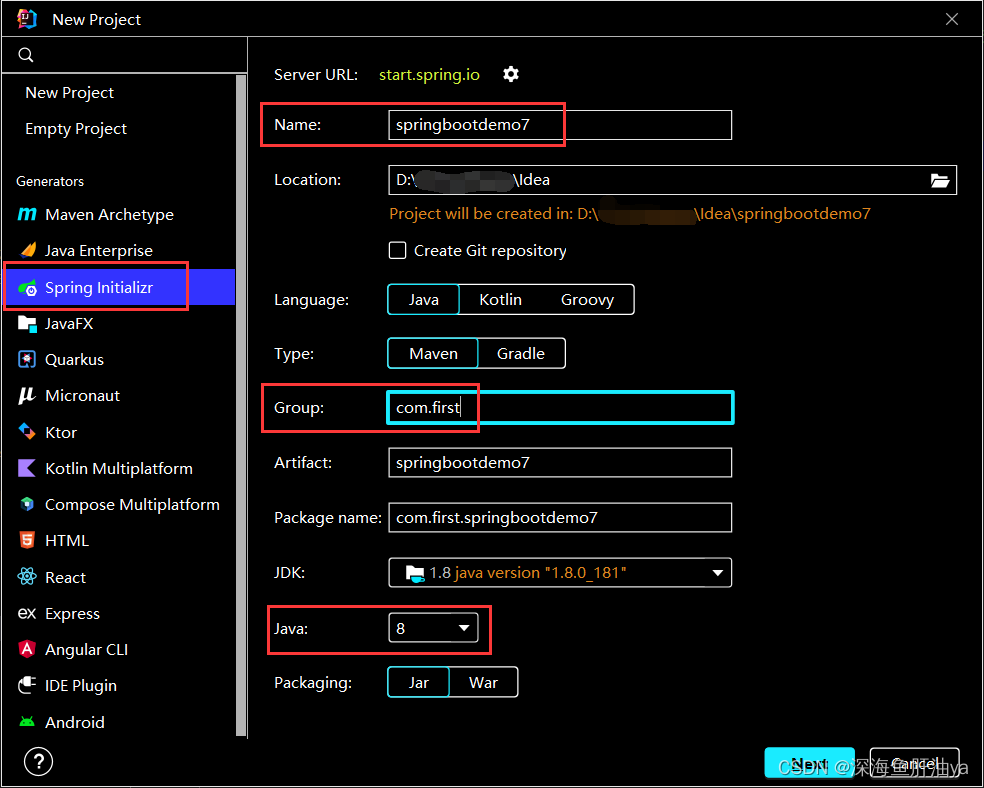Click the Name input field

pyautogui.click(x=560, y=125)
